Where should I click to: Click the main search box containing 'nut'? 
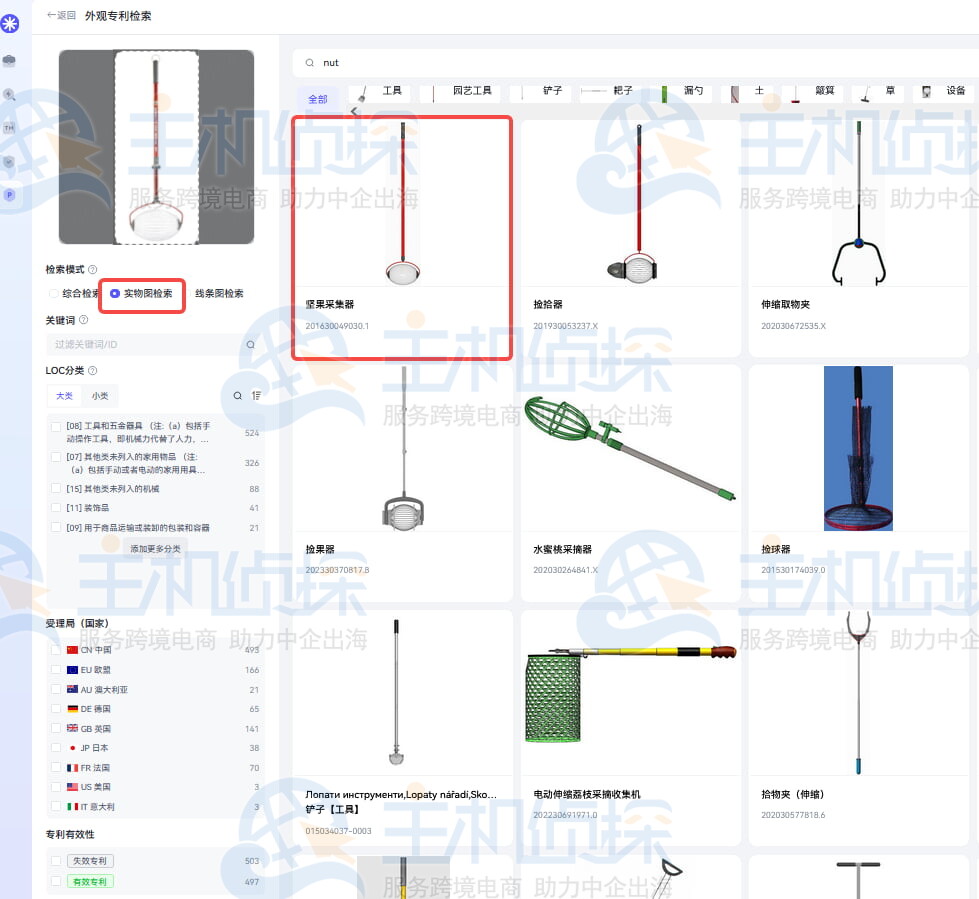pos(630,62)
